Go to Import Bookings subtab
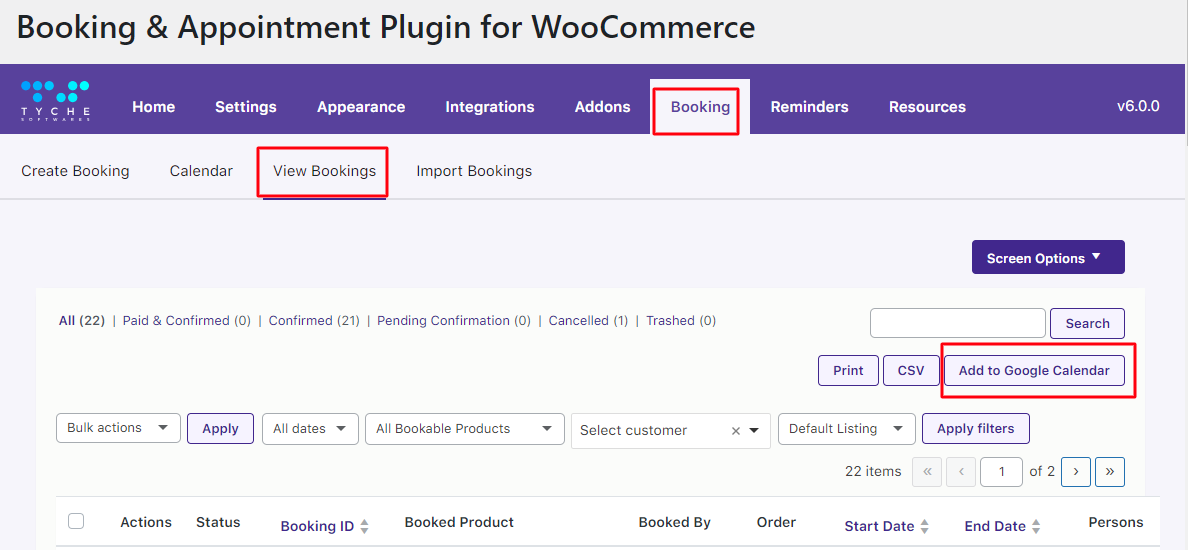1188x550 pixels. click(474, 171)
